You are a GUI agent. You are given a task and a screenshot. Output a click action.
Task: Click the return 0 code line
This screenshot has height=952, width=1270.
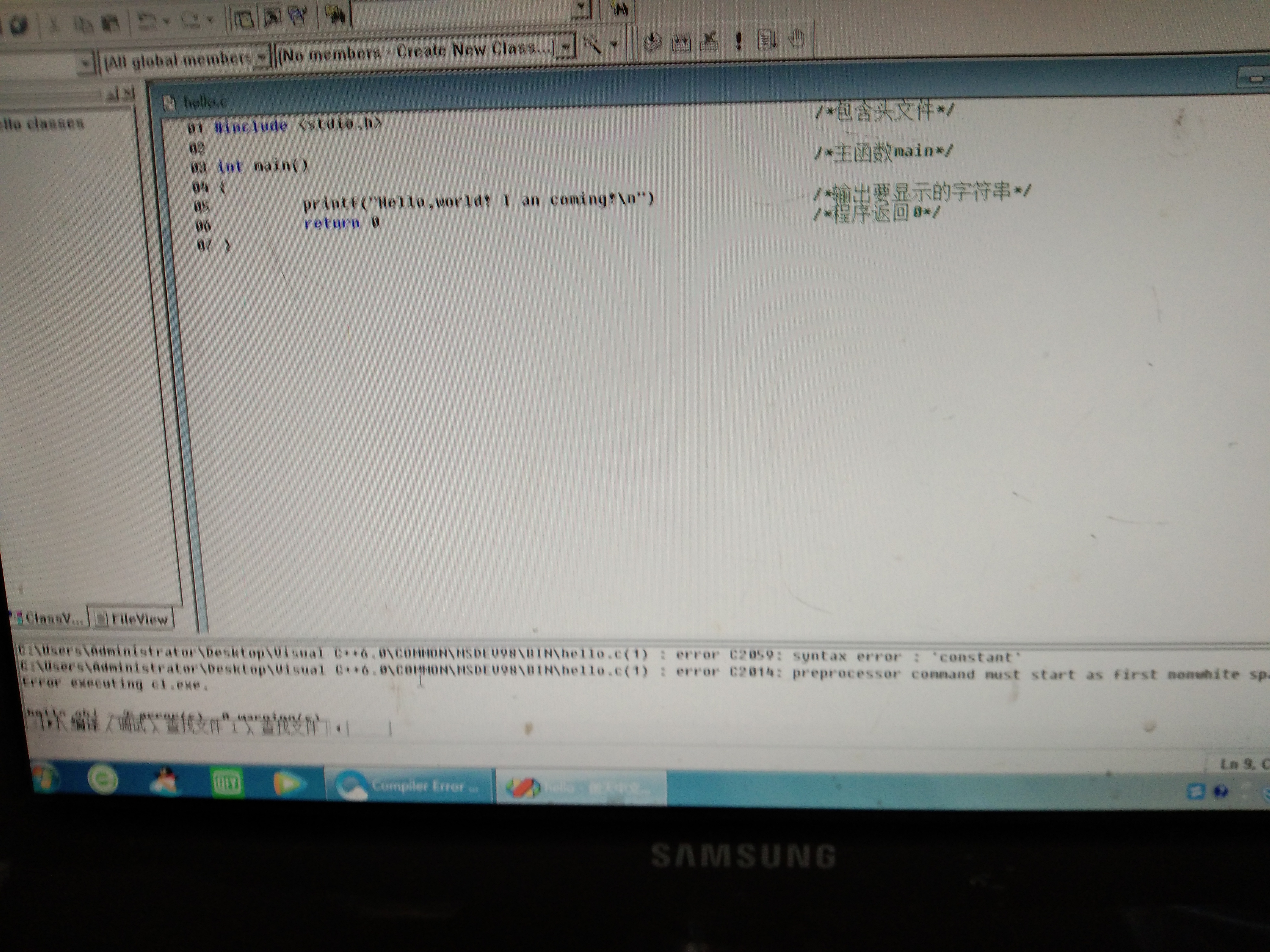coord(342,223)
